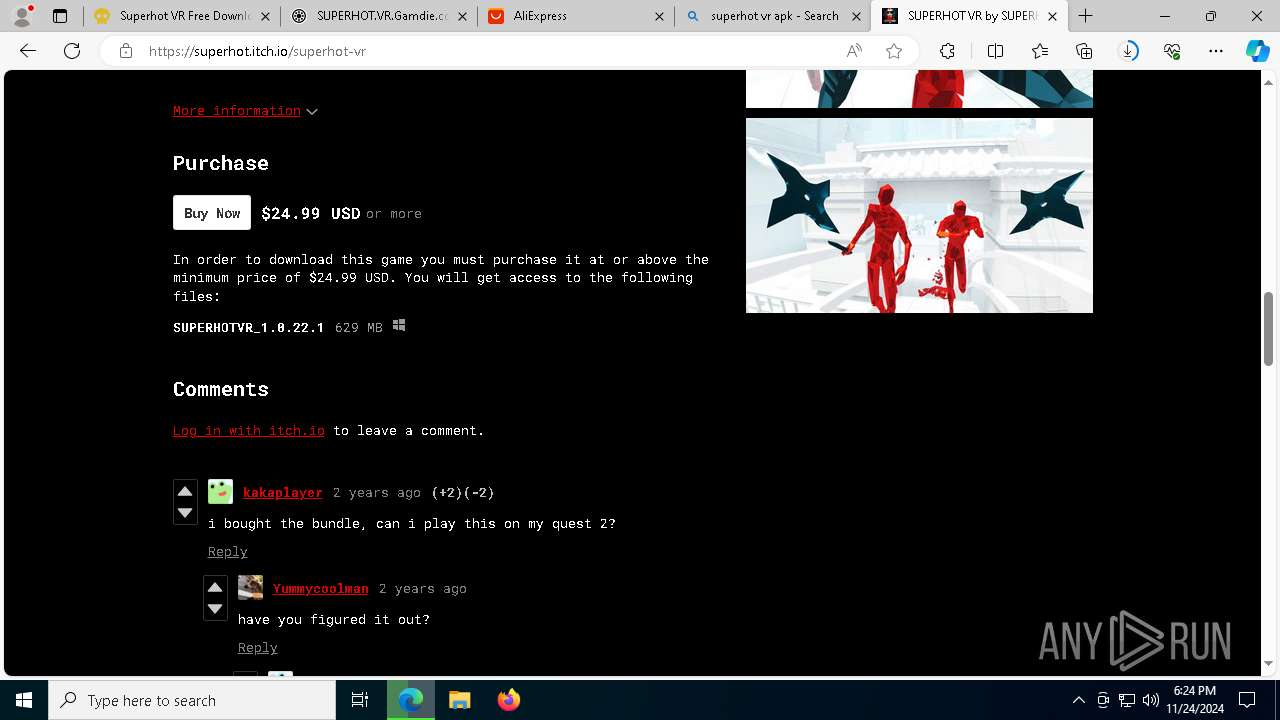Click Yummycoolman's avatar image

coord(250,587)
